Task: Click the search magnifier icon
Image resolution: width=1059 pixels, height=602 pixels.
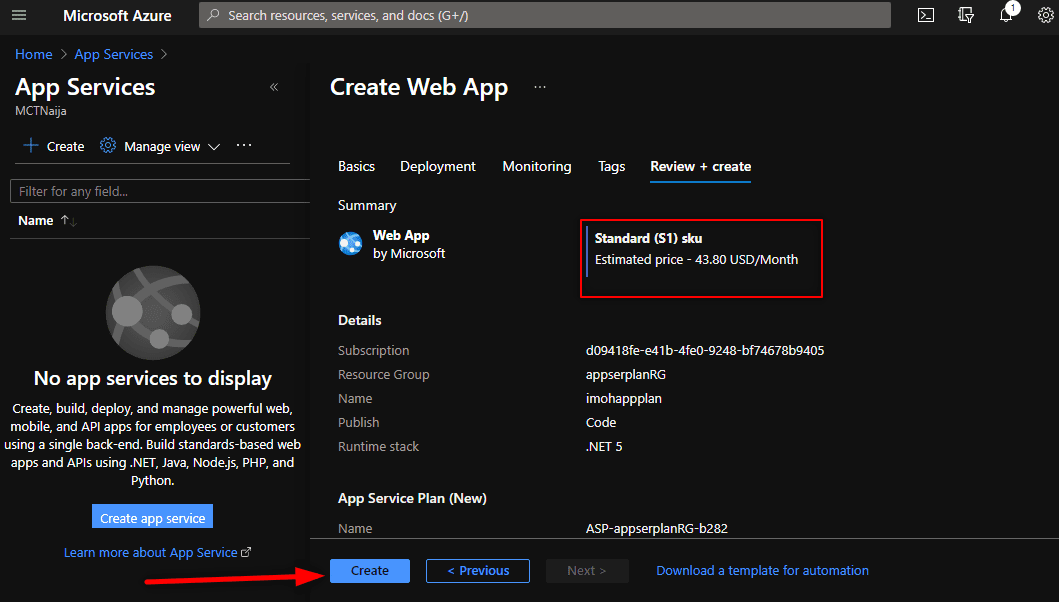Action: (213, 15)
